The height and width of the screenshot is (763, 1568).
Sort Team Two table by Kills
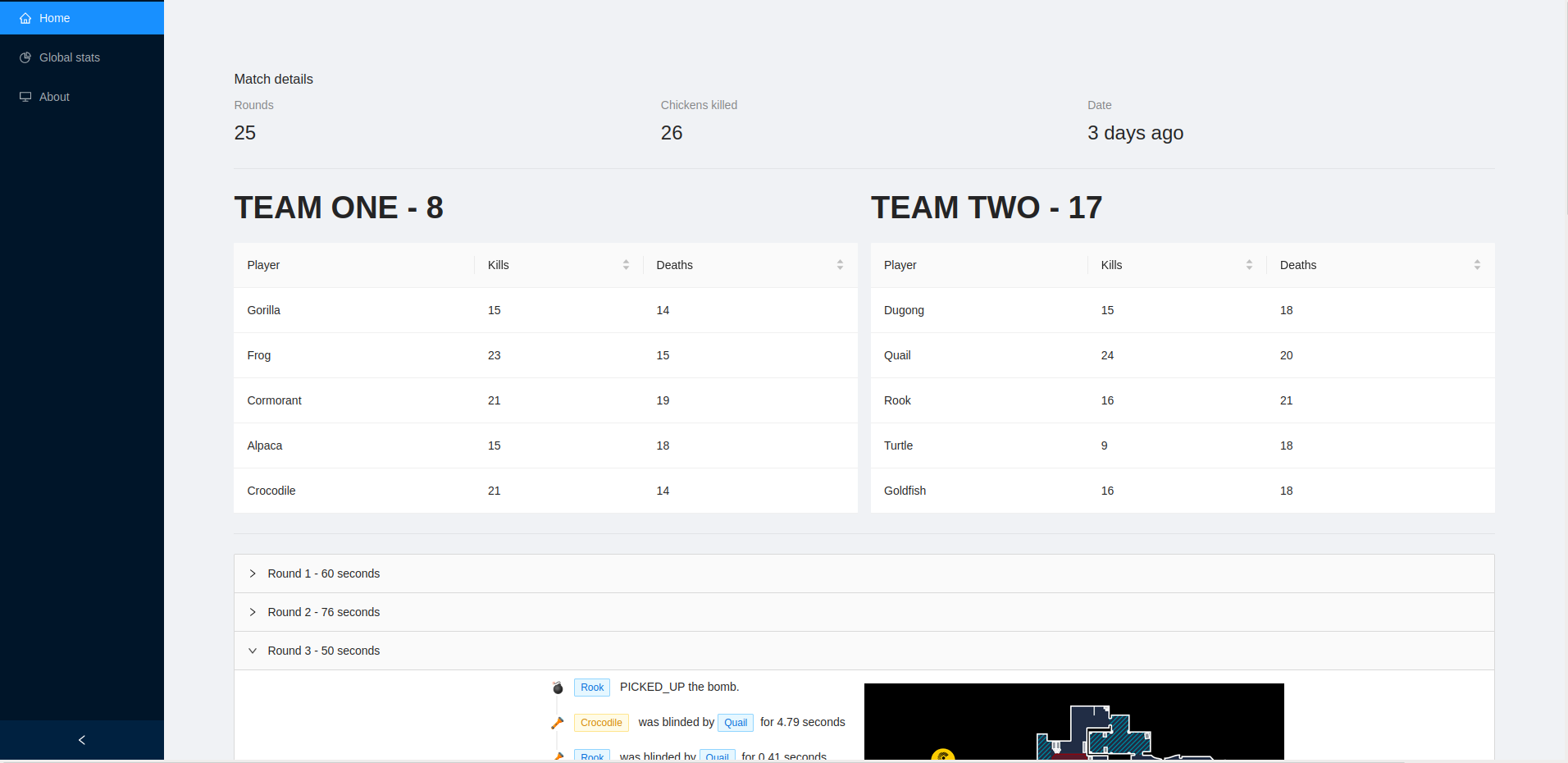click(x=1249, y=265)
